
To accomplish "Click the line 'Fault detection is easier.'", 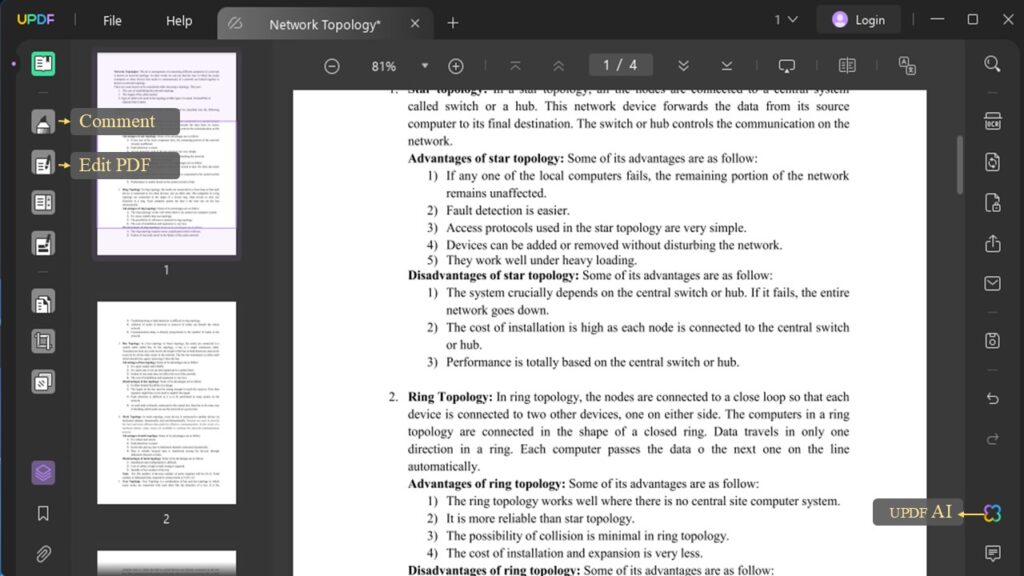I will click(x=508, y=210).
